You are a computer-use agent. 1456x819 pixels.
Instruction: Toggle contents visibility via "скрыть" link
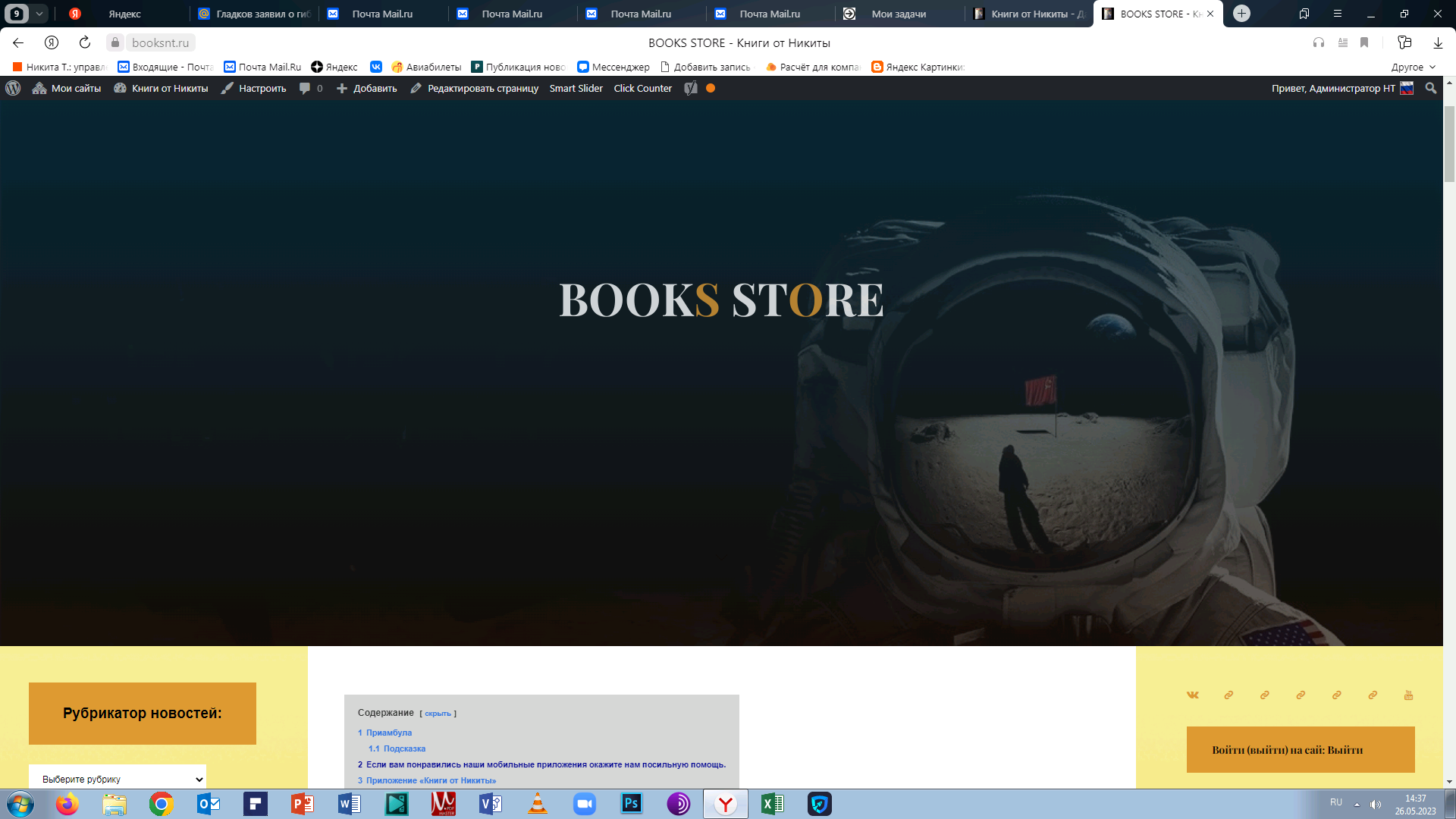point(438,714)
